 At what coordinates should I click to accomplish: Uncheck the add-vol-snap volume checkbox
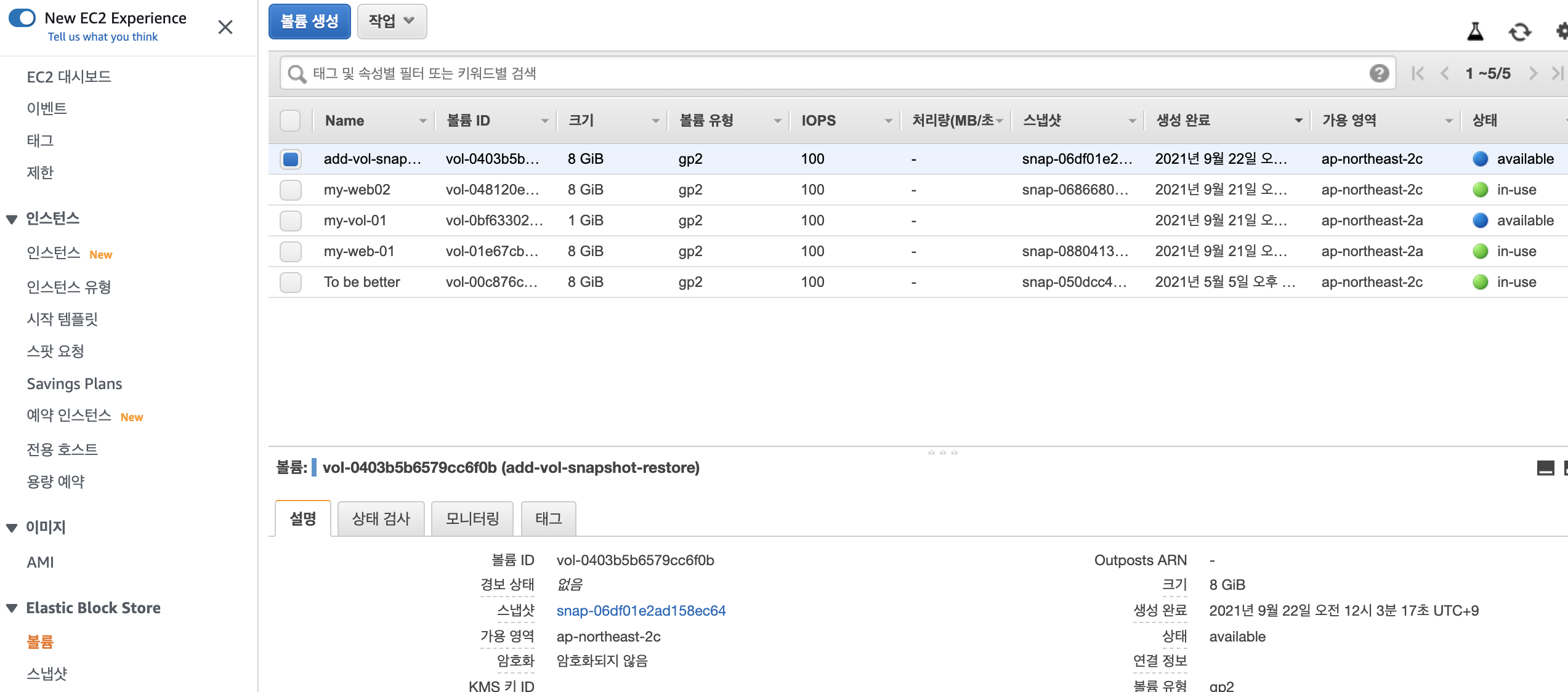(x=291, y=159)
